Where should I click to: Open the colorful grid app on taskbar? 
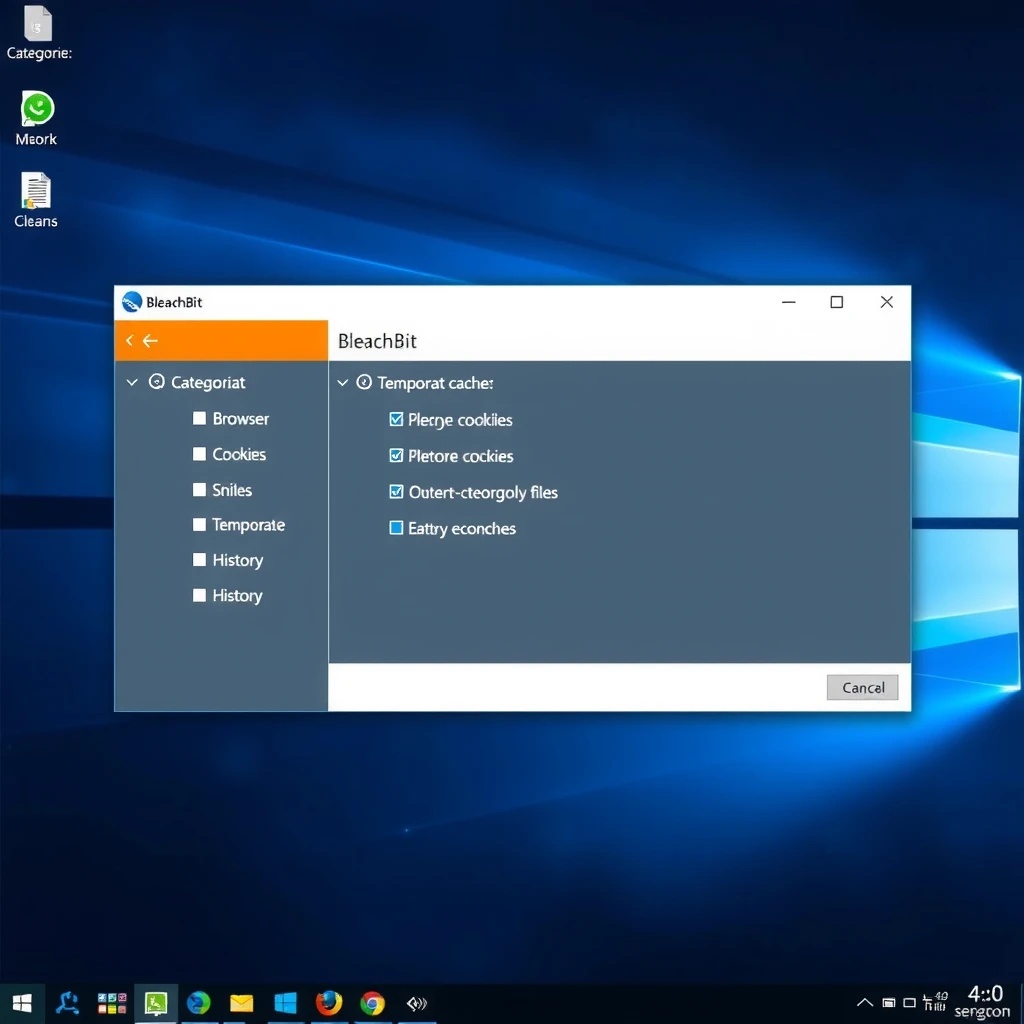pos(112,1003)
